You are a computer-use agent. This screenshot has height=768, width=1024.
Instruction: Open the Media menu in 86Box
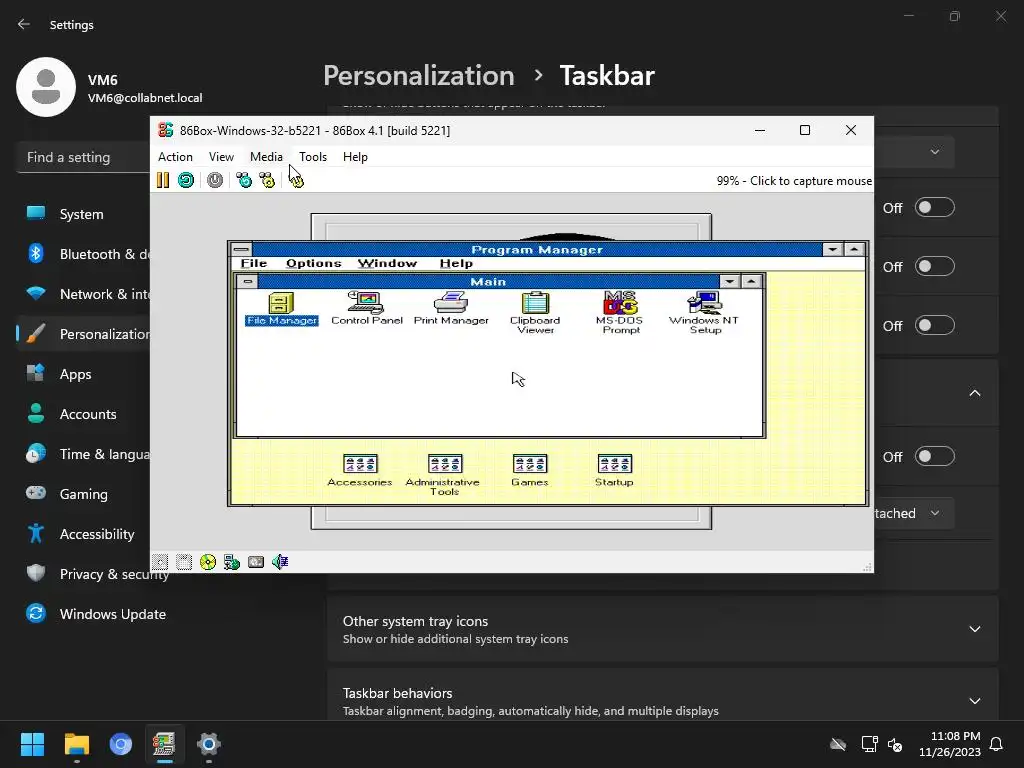pos(266,157)
